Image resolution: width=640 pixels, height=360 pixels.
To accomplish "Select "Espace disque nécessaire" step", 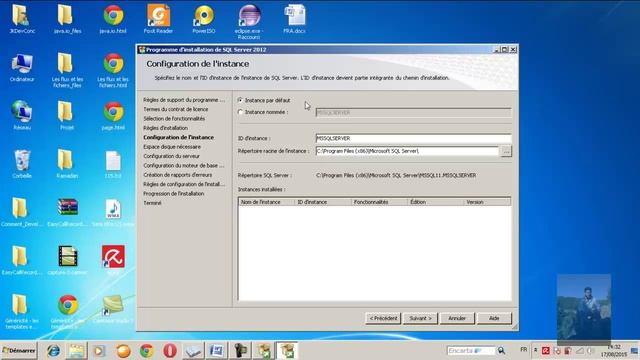I will tap(172, 147).
